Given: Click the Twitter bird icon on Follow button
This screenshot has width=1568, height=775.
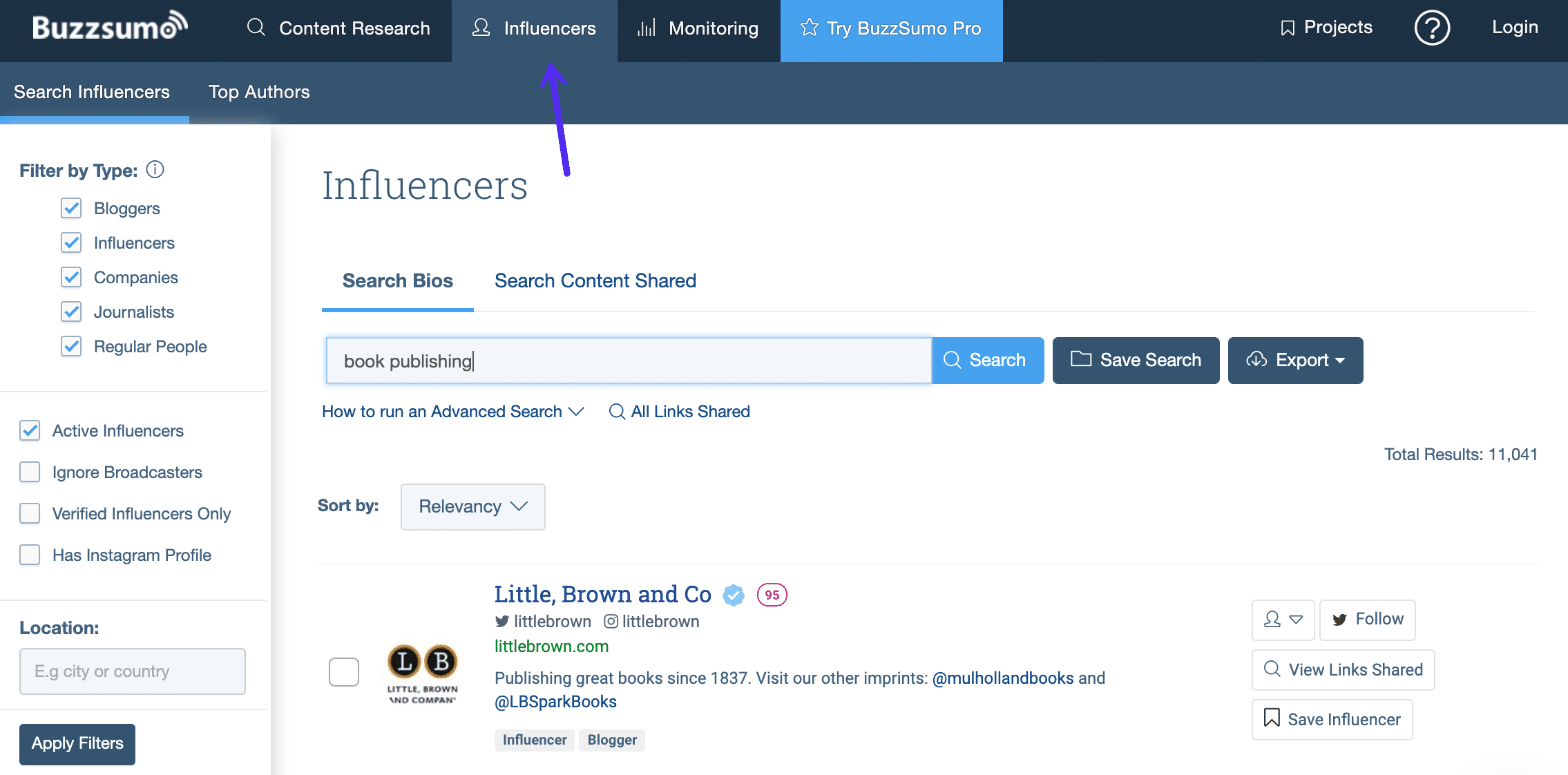Looking at the screenshot, I should pos(1340,619).
